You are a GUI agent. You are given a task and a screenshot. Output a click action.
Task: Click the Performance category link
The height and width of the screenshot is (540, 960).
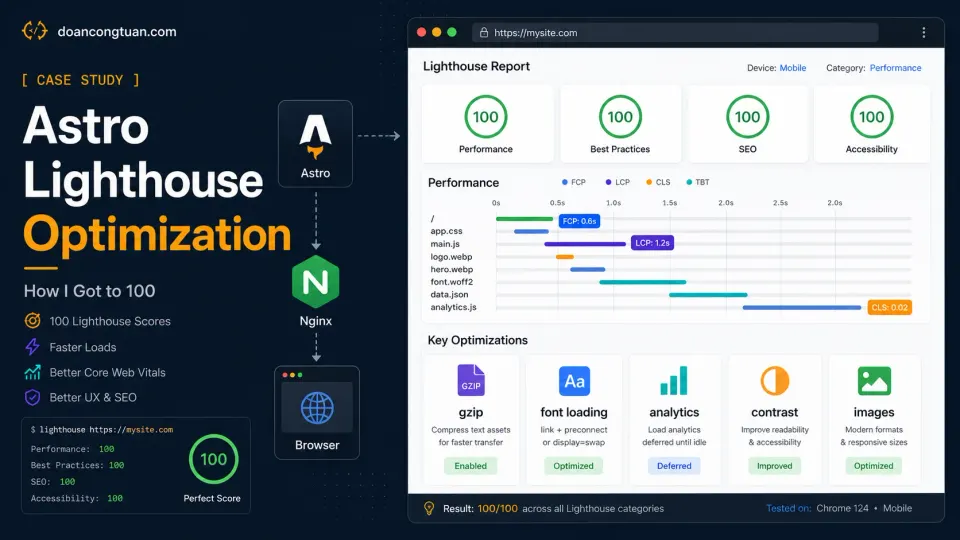(895, 68)
